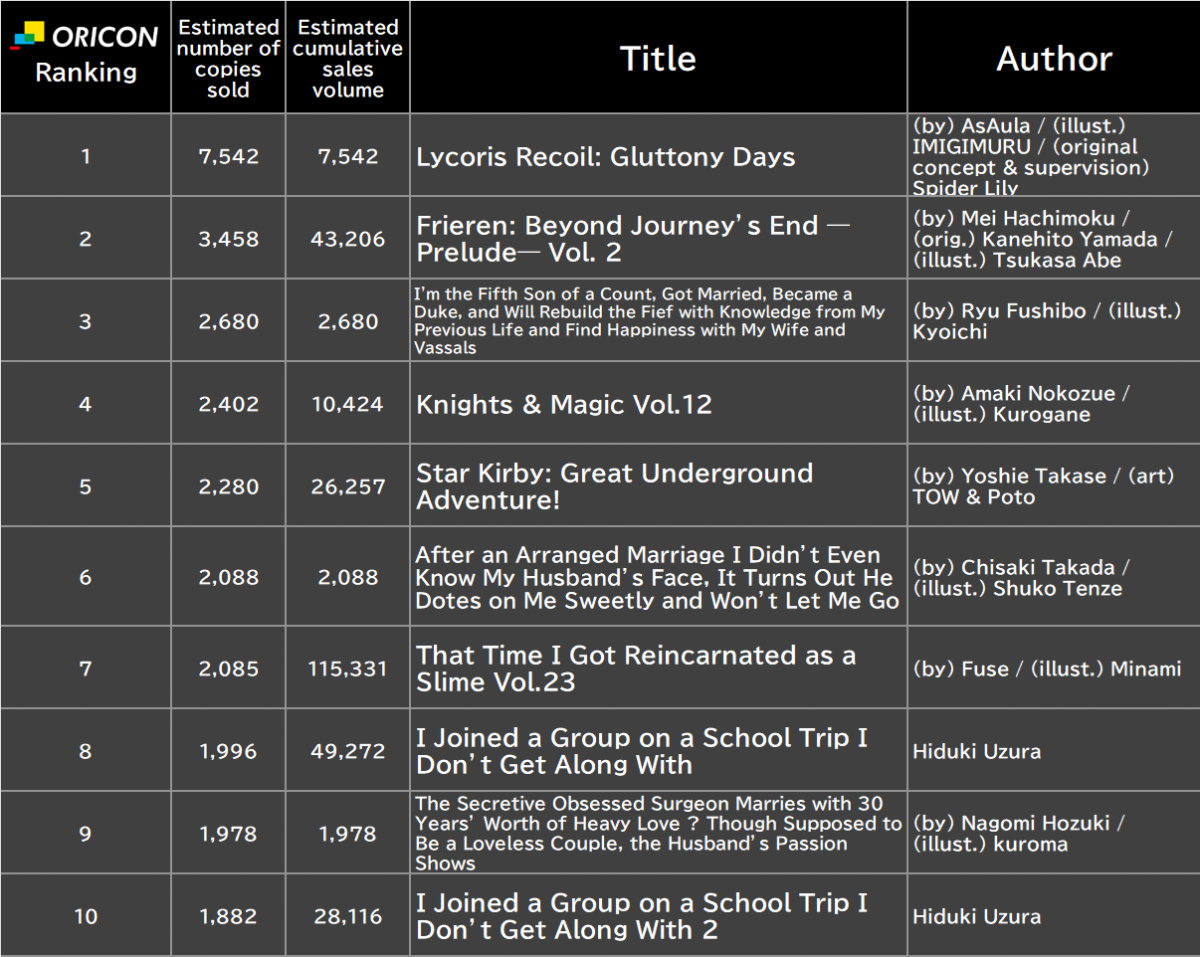Click the 'Author' column header
1200x957 pixels.
1054,58
